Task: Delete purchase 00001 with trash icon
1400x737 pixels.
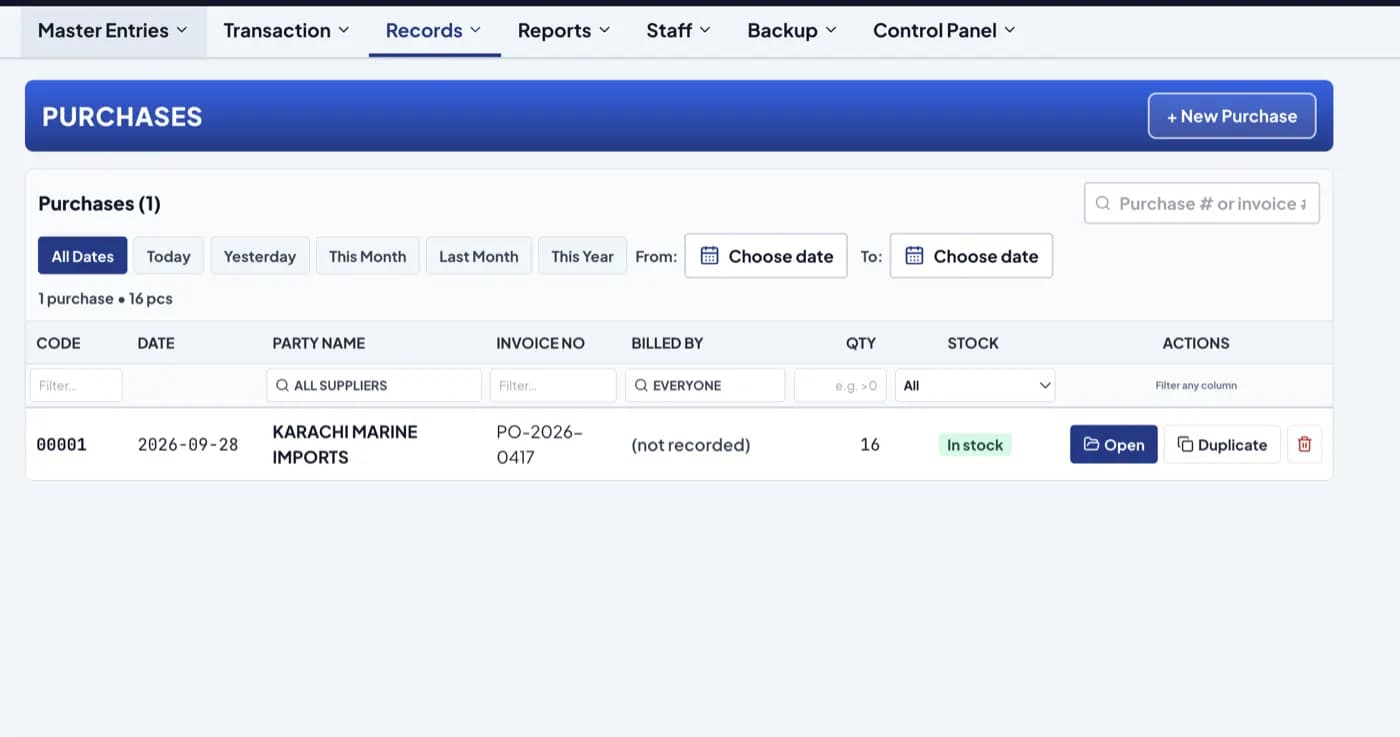Action: pos(1304,445)
